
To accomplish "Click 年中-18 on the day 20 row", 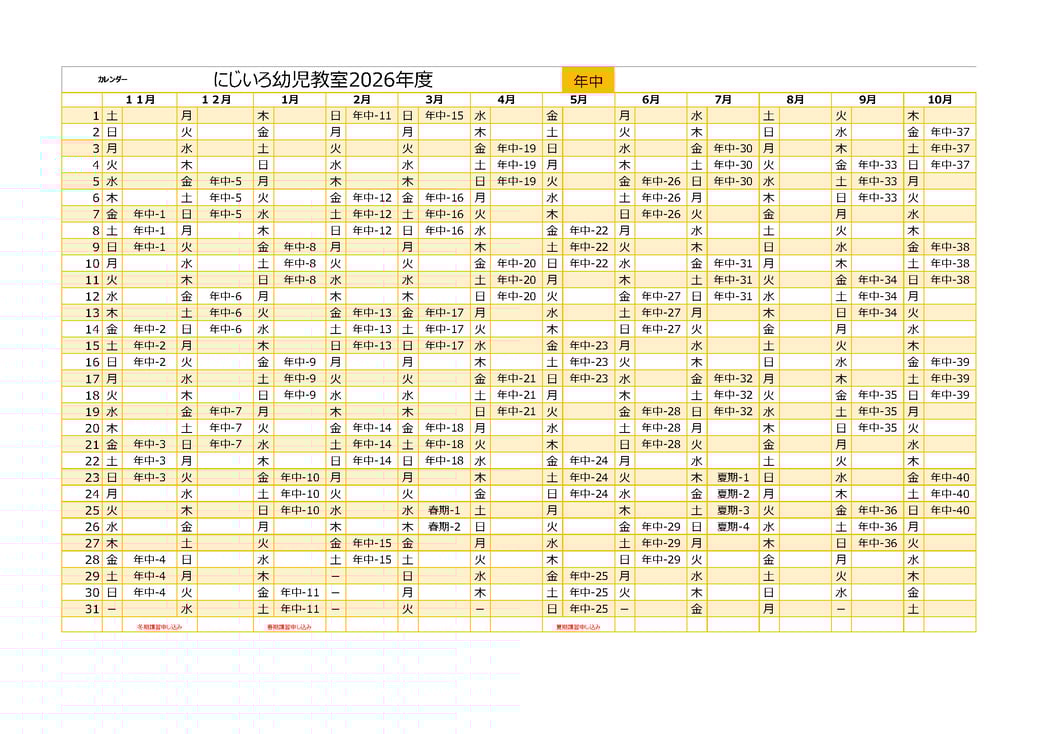I will click(444, 428).
